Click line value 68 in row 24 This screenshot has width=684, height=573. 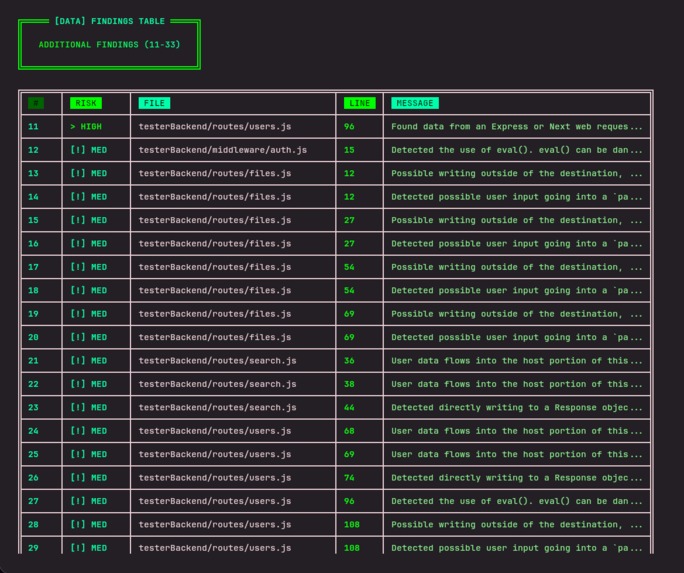[x=349, y=431]
